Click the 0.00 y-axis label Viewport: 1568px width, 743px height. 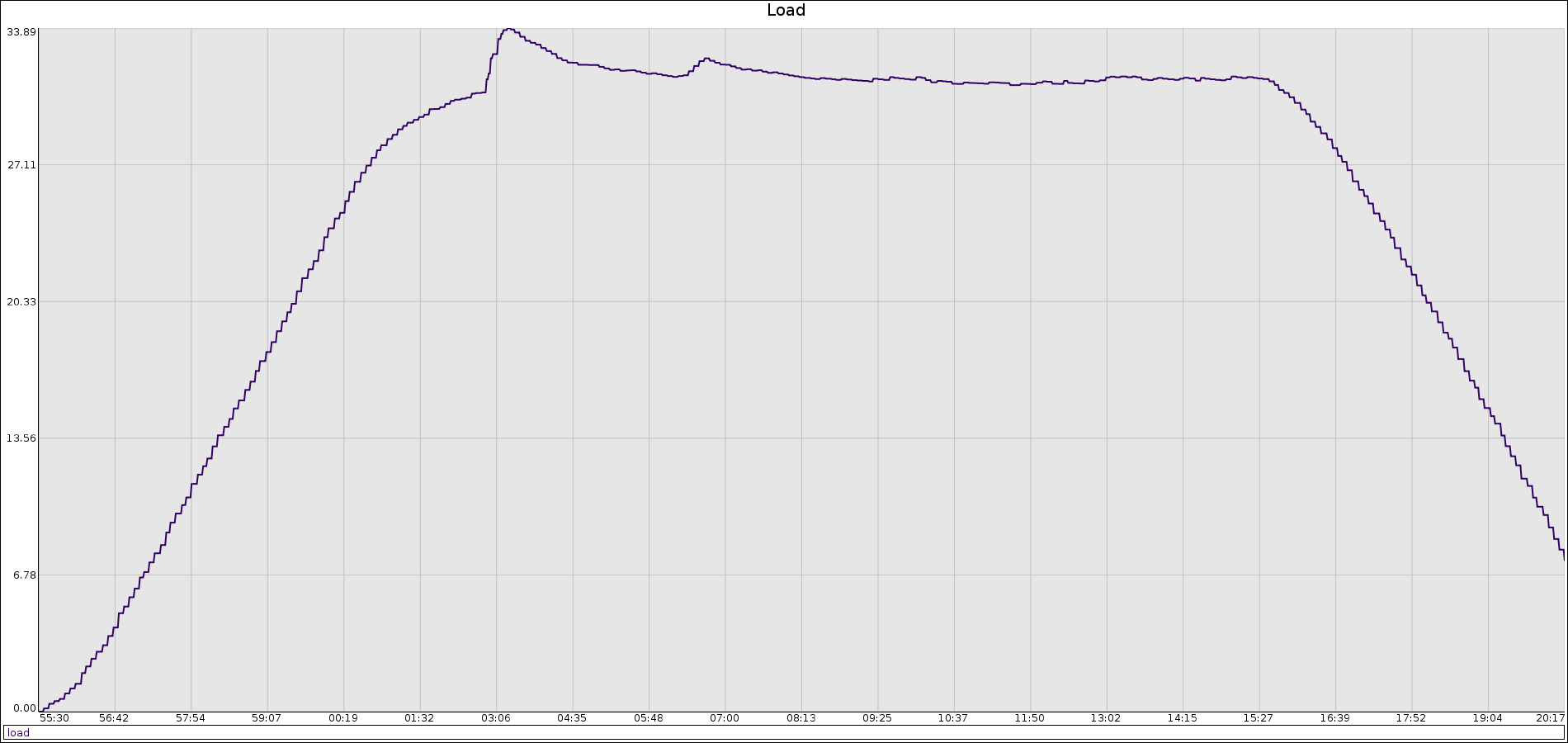[x=25, y=708]
